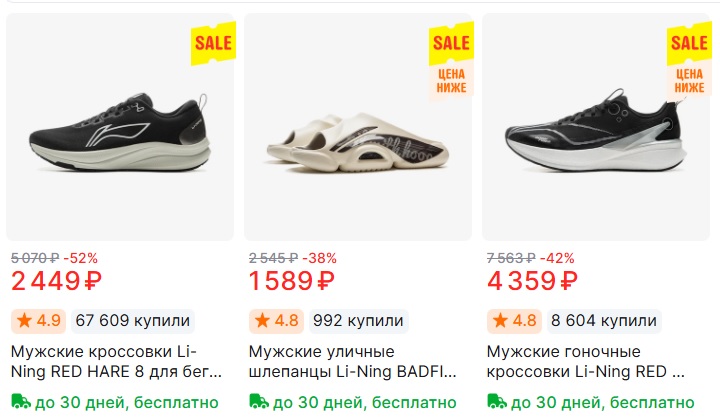720x418 pixels.
Task: Click the 4 359 ₽ price
Action: tap(532, 282)
